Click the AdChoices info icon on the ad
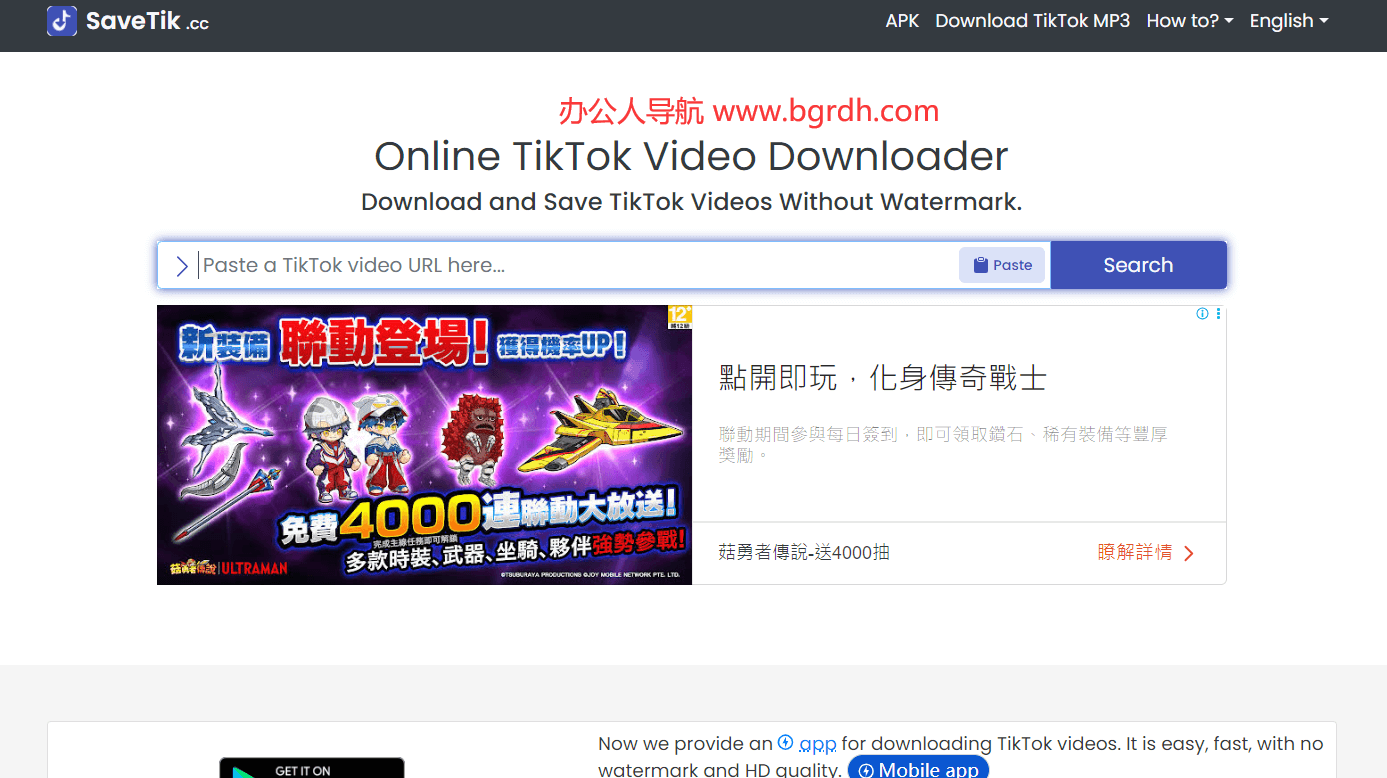This screenshot has height=778, width=1387. click(1202, 313)
